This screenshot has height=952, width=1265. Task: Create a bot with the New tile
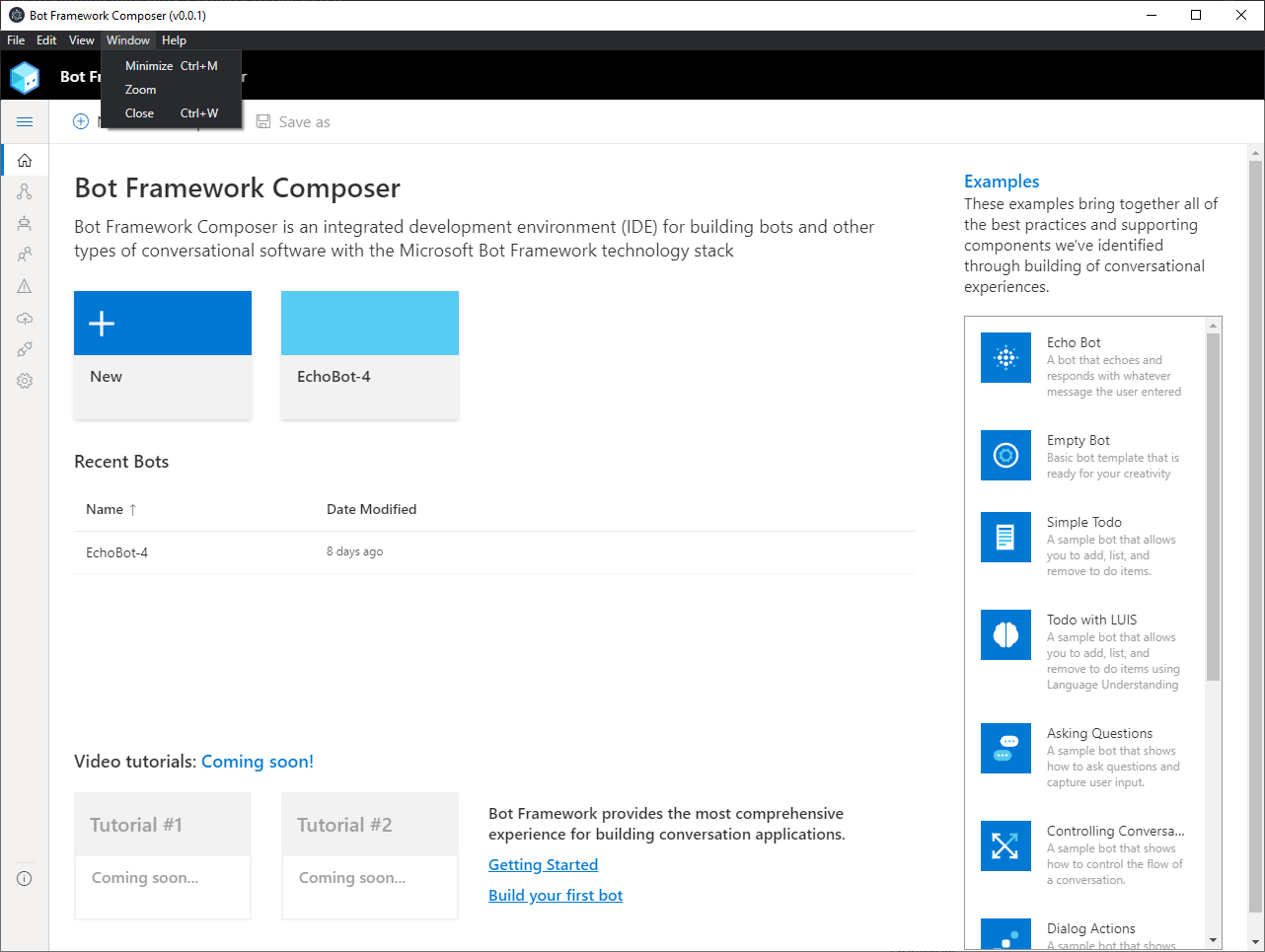tap(163, 355)
